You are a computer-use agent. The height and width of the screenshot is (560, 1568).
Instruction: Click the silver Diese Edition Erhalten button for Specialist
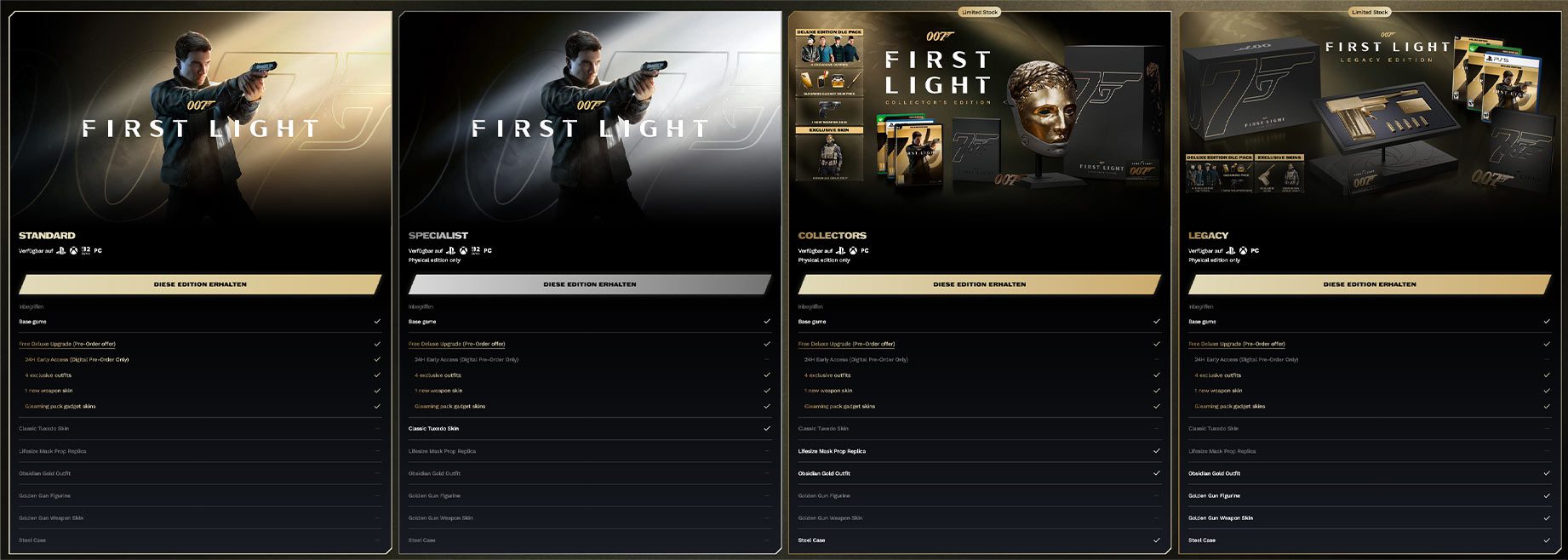coord(590,284)
